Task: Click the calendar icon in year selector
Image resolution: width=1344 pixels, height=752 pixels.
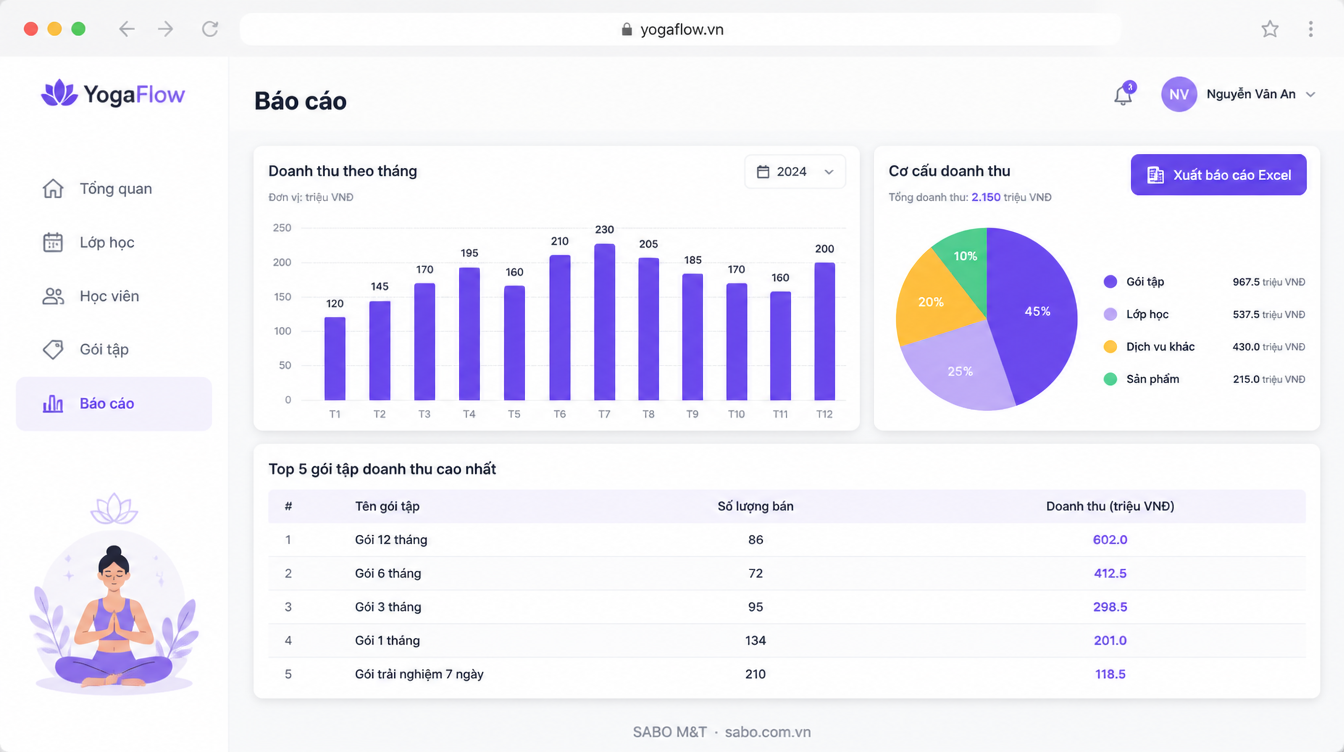Action: coord(763,172)
